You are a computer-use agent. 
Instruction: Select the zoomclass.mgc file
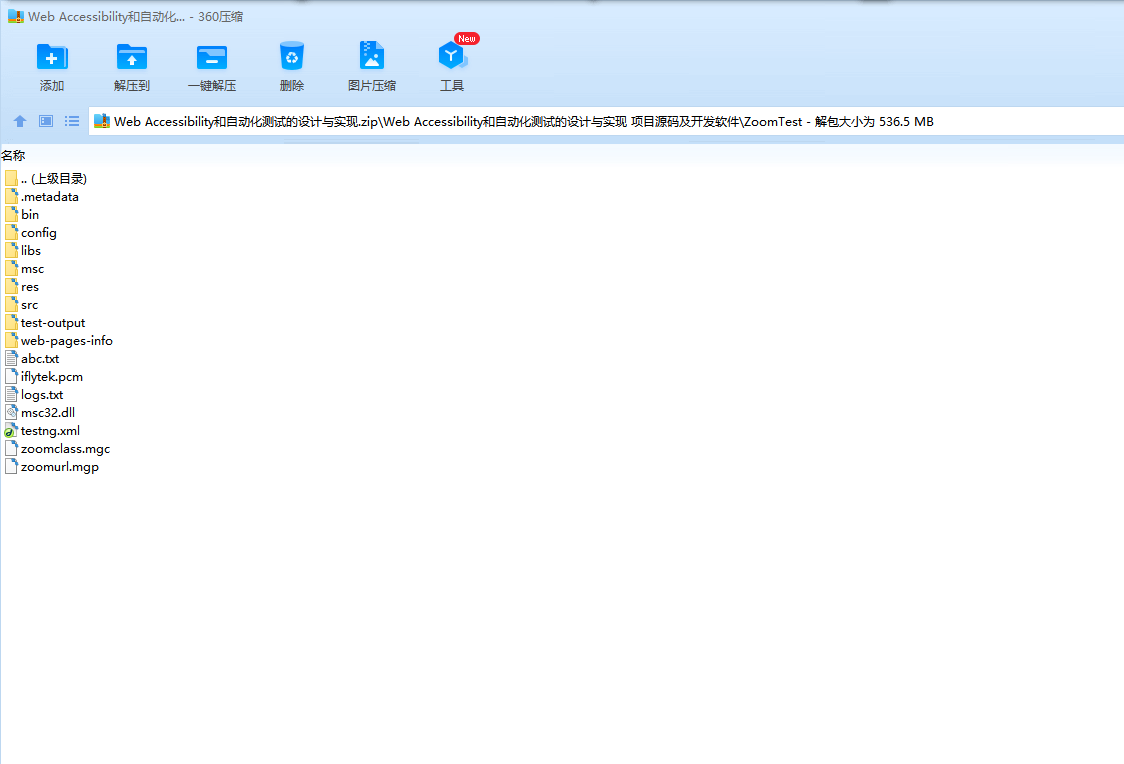click(x=57, y=449)
